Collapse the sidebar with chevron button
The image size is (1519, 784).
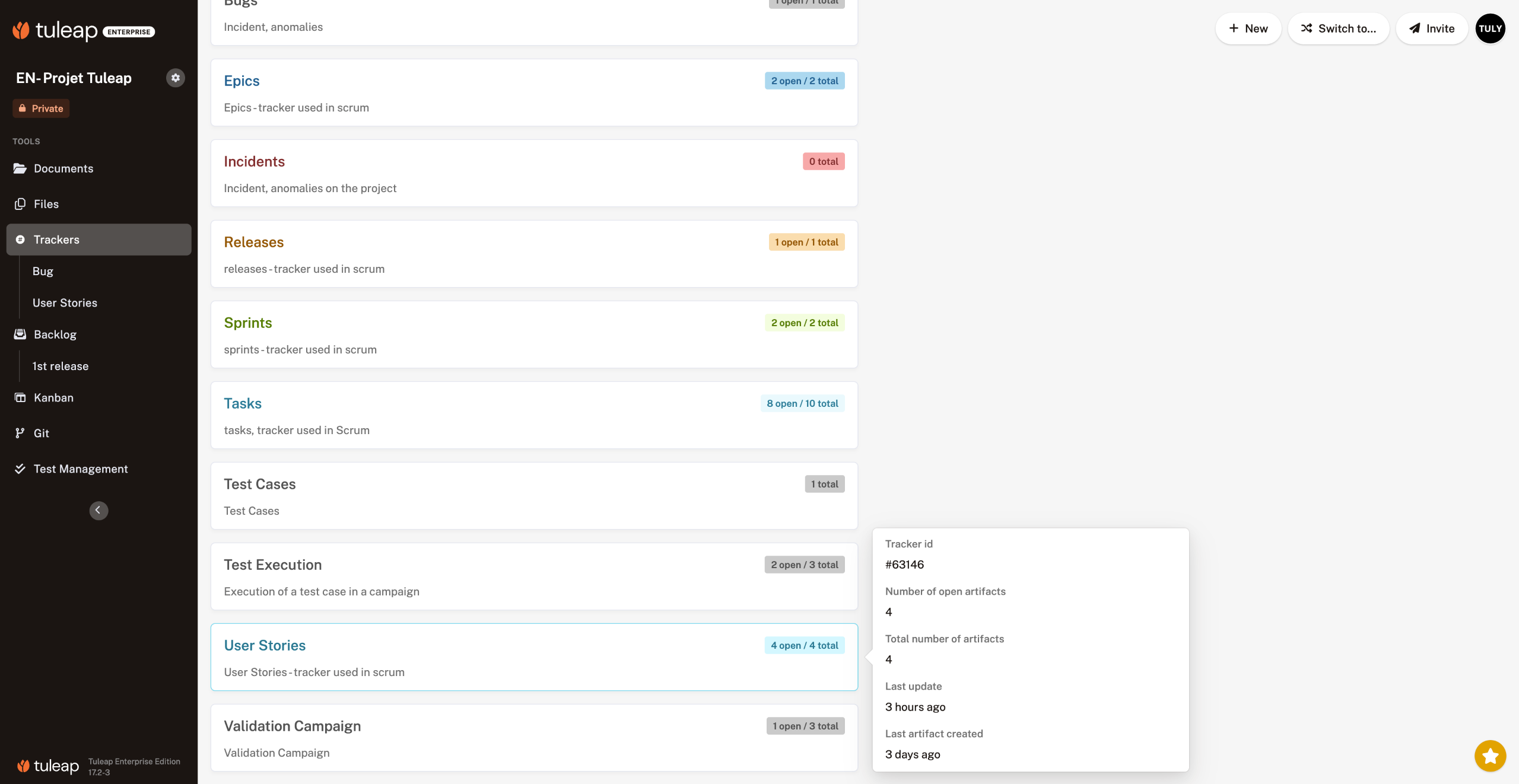click(98, 510)
